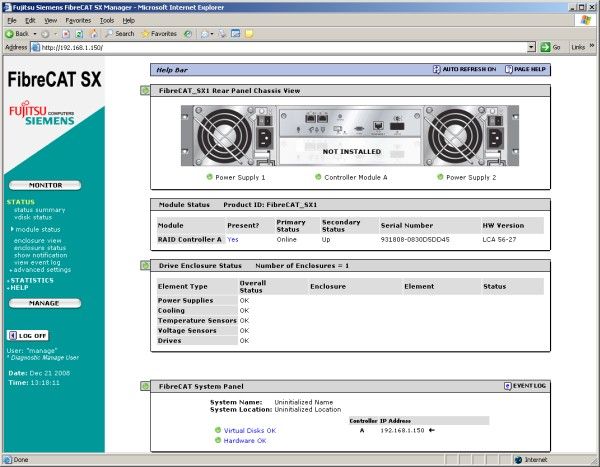Collapse the FibreCAT System Panel green icon
This screenshot has width=600, height=467.
145,386
